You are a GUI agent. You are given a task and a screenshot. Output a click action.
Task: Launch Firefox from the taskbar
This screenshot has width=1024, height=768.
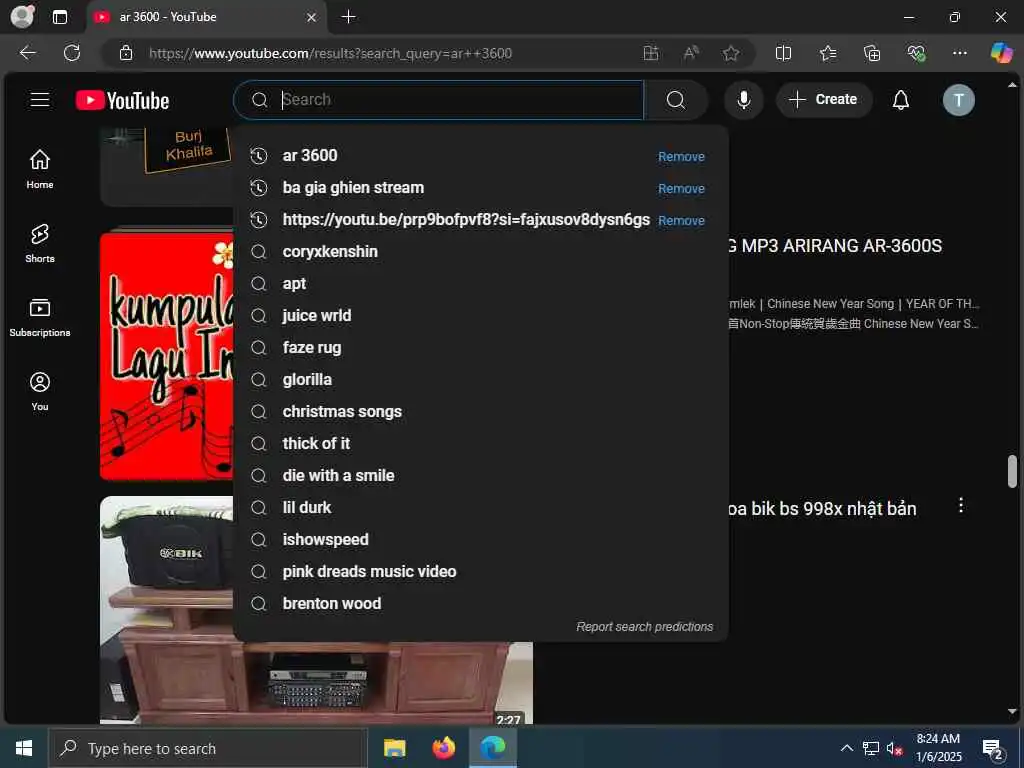pyautogui.click(x=443, y=748)
